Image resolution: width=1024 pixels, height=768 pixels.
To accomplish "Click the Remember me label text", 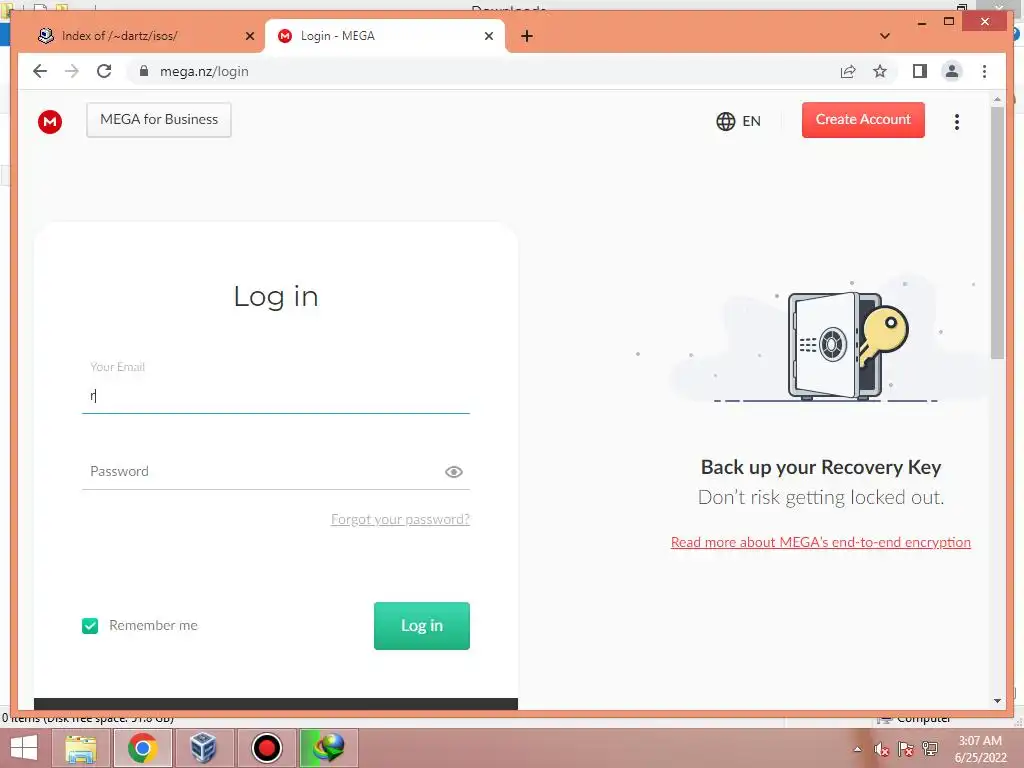I will (153, 626).
